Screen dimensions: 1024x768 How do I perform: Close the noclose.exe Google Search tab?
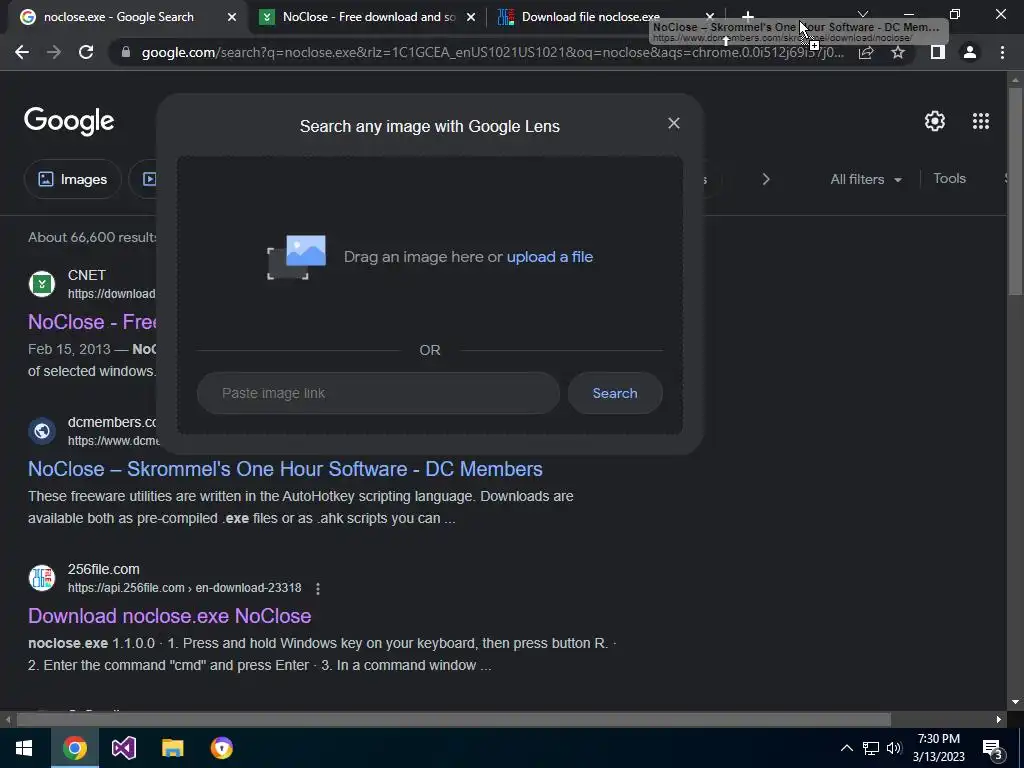[x=232, y=17]
